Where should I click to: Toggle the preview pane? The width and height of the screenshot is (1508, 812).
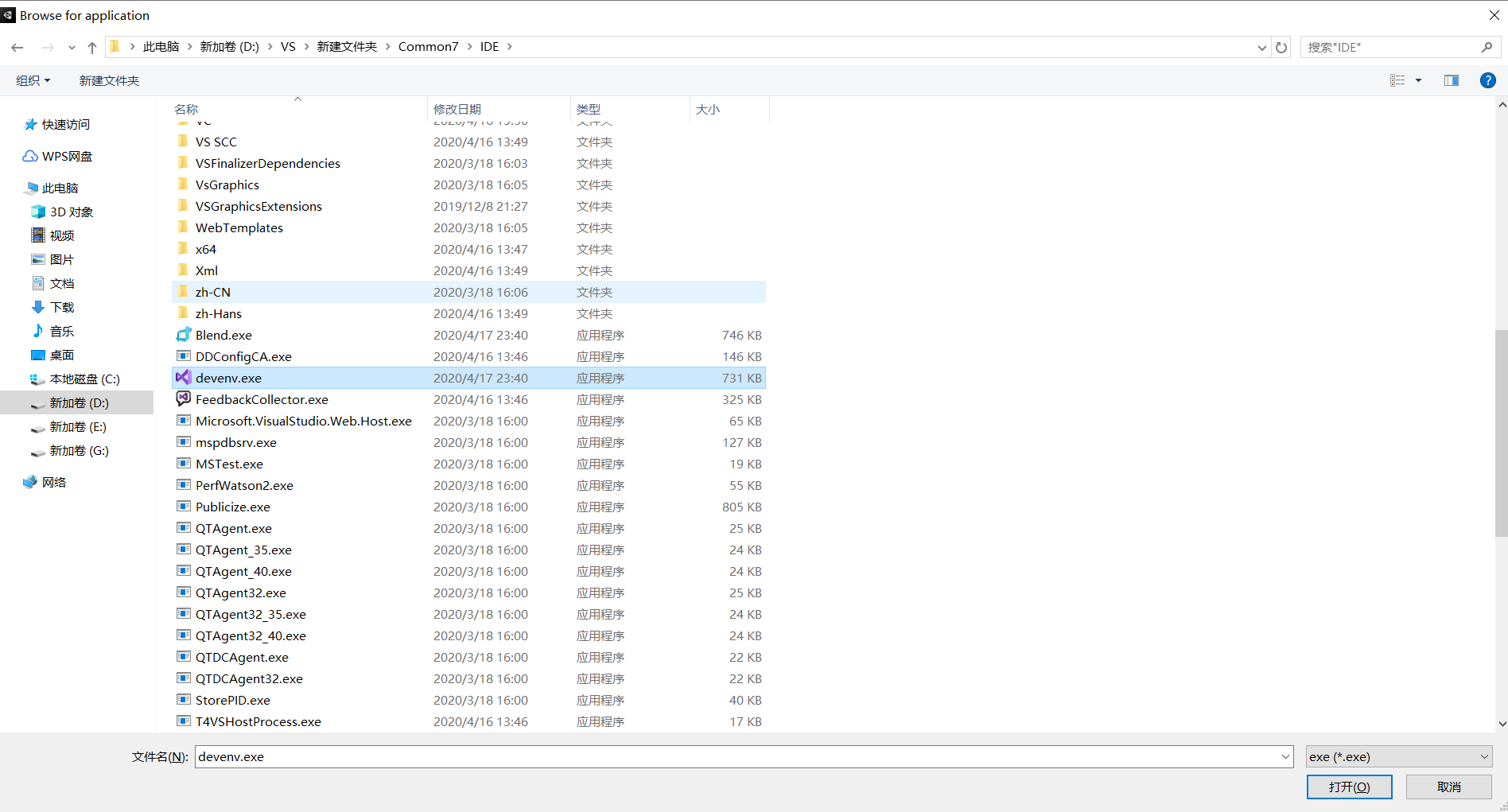point(1451,80)
